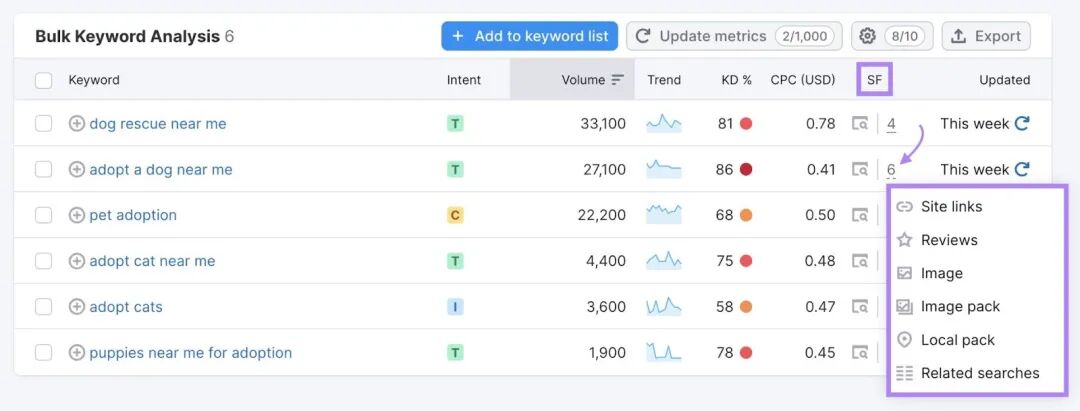Screen dimensions: 1080x411
Task: Expand SERP features count 6 for adopt a dog
Action: coord(891,170)
